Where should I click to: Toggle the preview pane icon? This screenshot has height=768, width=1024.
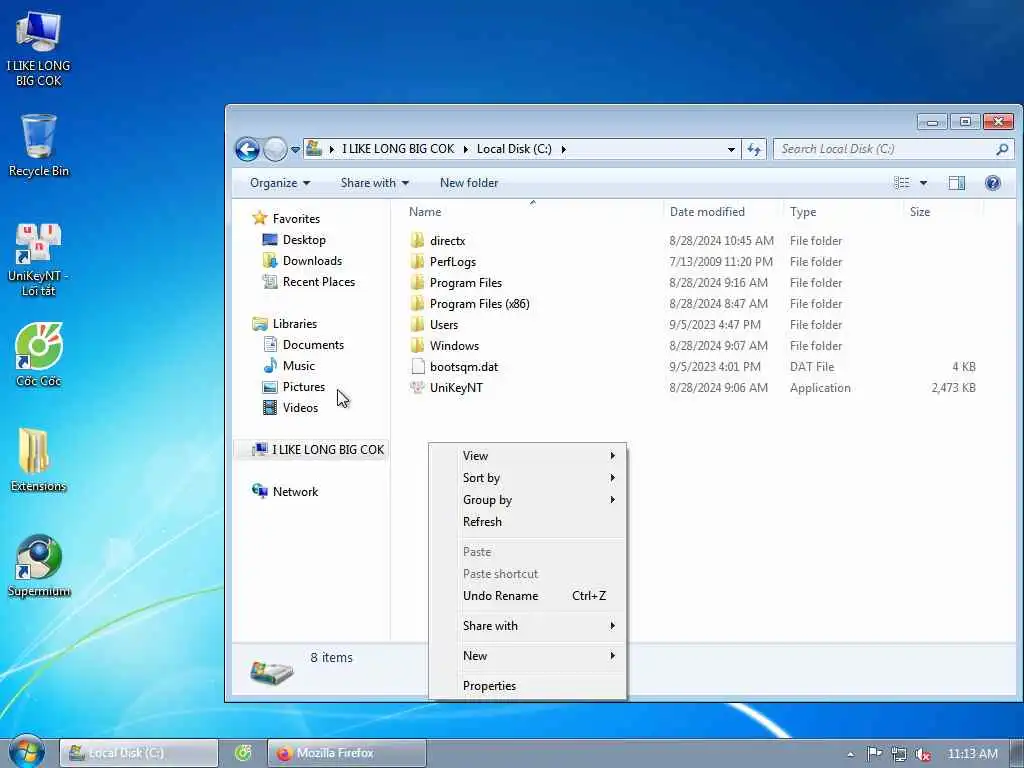click(957, 183)
